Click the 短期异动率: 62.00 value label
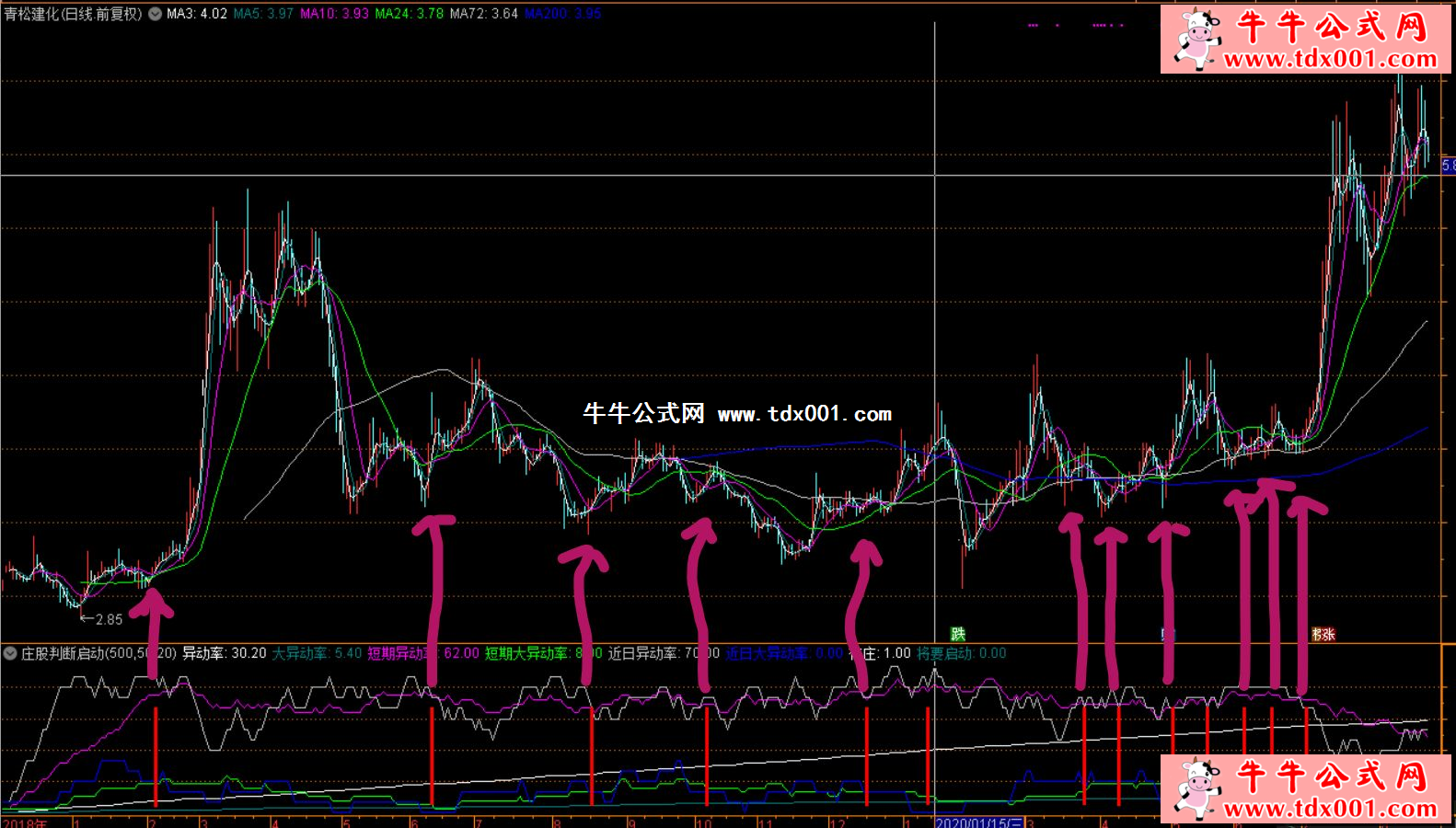1456x828 pixels. click(x=423, y=653)
